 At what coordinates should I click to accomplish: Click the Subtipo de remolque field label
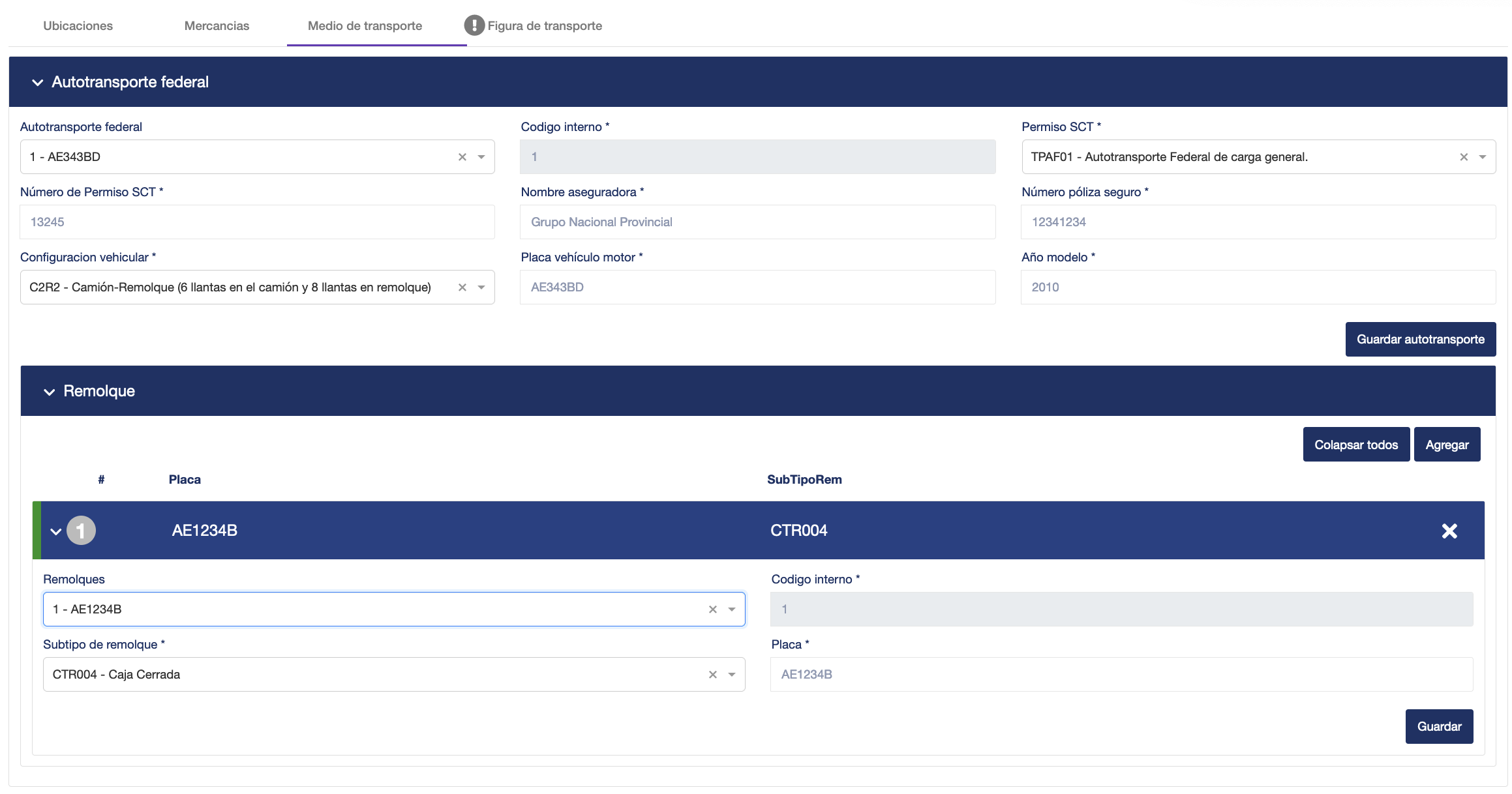click(104, 644)
